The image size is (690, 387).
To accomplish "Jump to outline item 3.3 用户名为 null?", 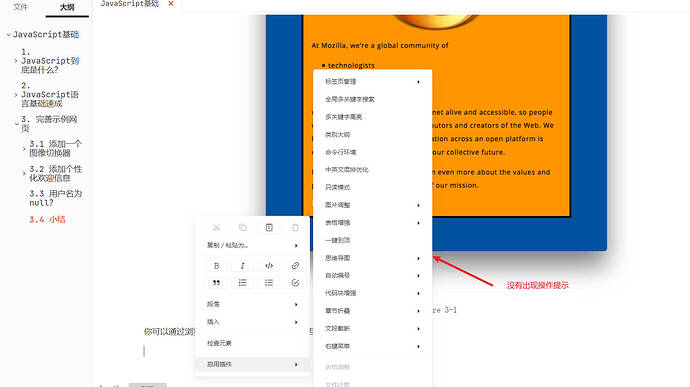I will click(55, 198).
